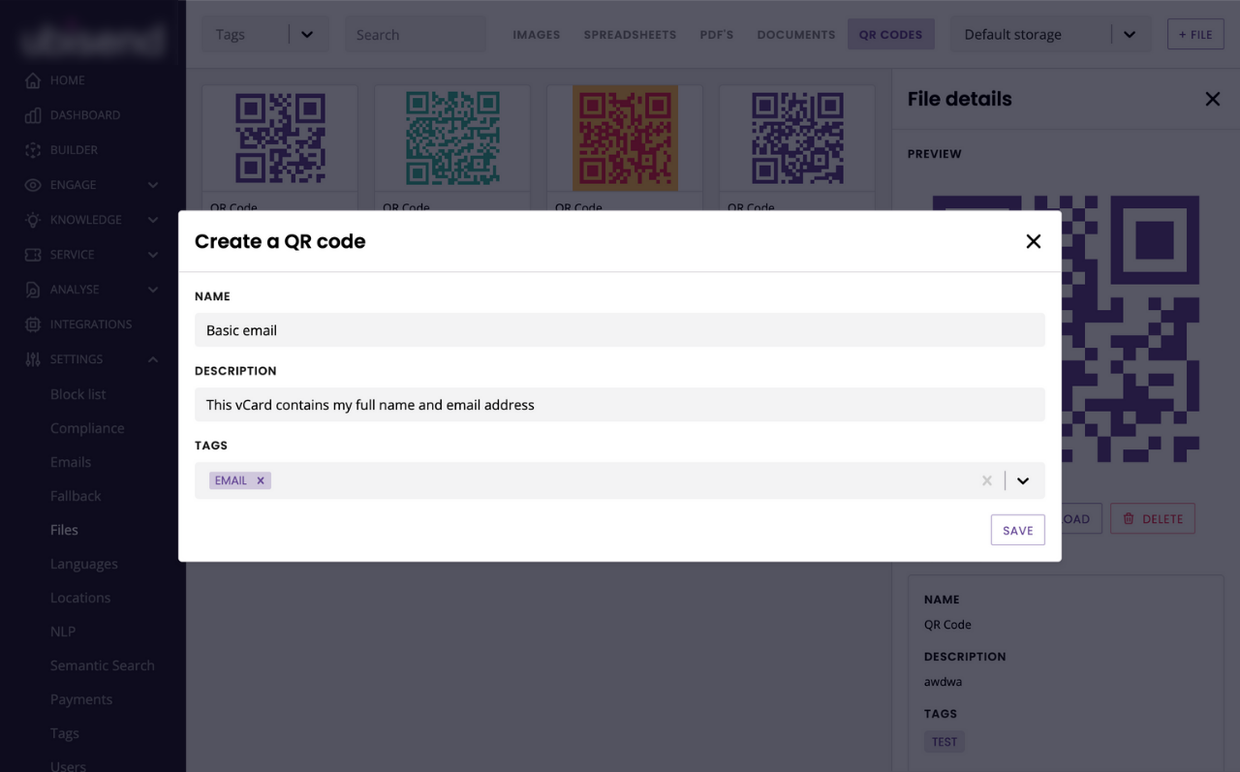Open the Integrations icon in sidebar
This screenshot has width=1240, height=772.
click(x=33, y=325)
